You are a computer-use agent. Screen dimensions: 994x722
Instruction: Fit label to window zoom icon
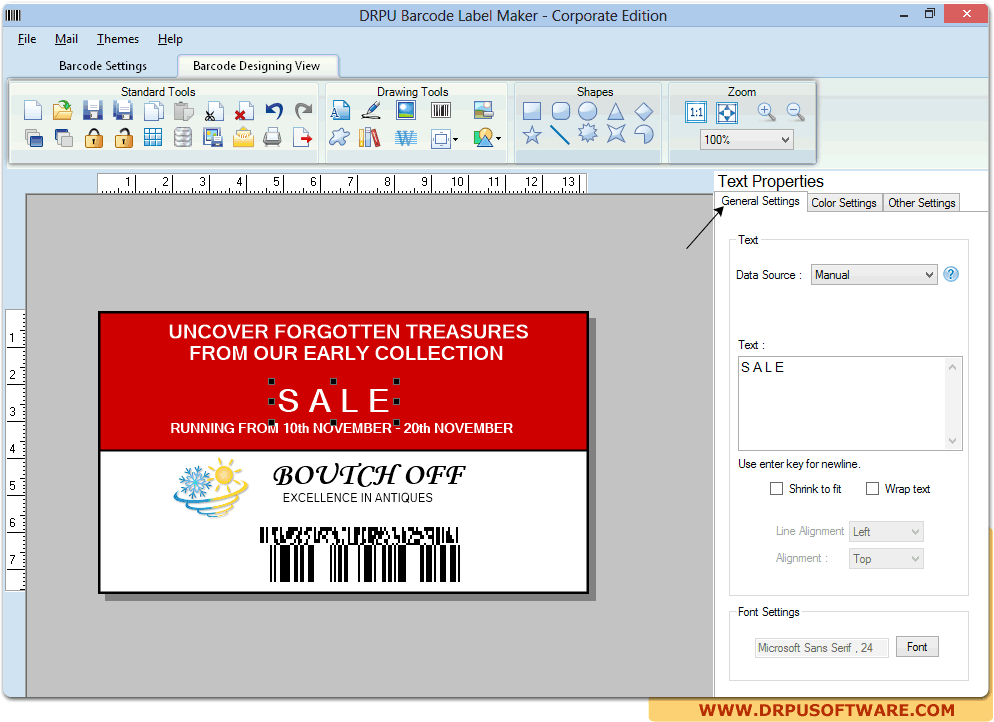point(726,113)
